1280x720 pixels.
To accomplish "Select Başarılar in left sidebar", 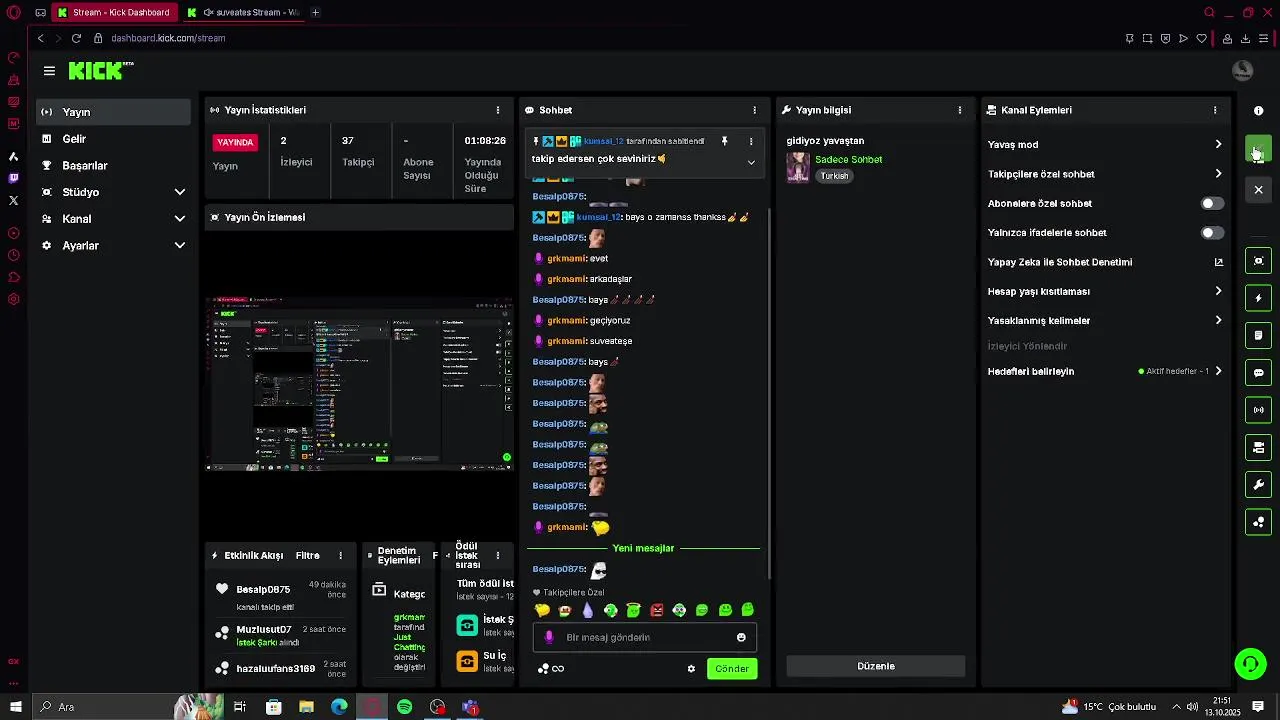I will [x=113, y=165].
